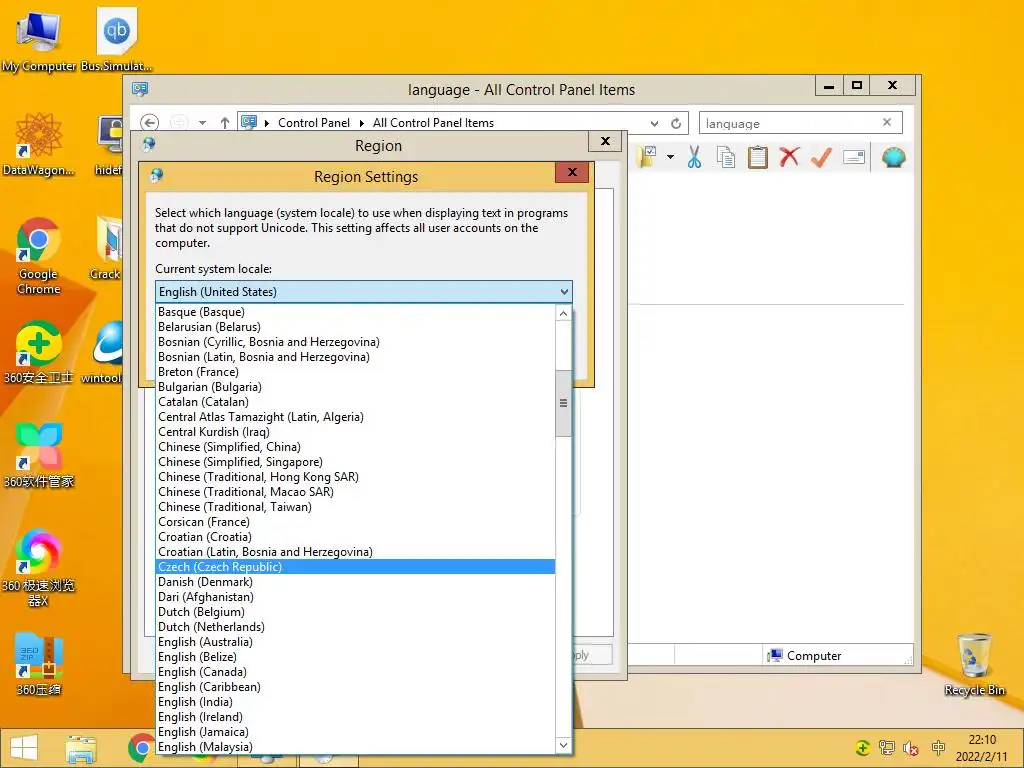Image resolution: width=1024 pixels, height=768 pixels.
Task: Click the orange checkmark toolbar icon
Action: tap(821, 157)
